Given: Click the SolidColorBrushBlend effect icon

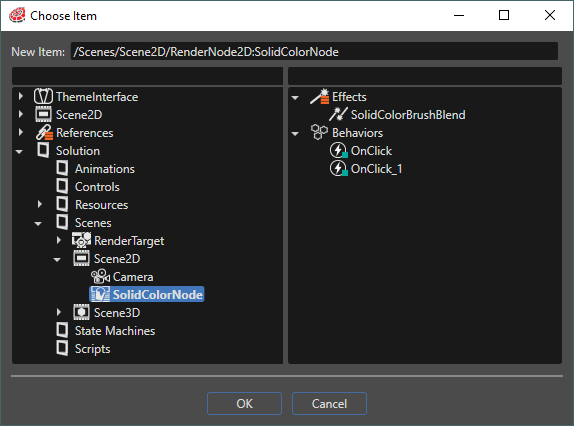Looking at the screenshot, I should pyautogui.click(x=338, y=115).
